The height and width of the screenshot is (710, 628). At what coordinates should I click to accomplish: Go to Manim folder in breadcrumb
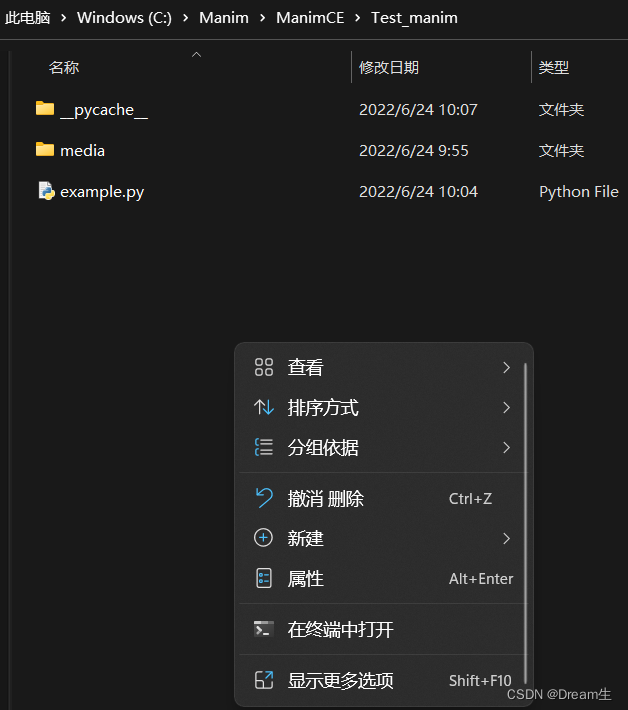[224, 18]
